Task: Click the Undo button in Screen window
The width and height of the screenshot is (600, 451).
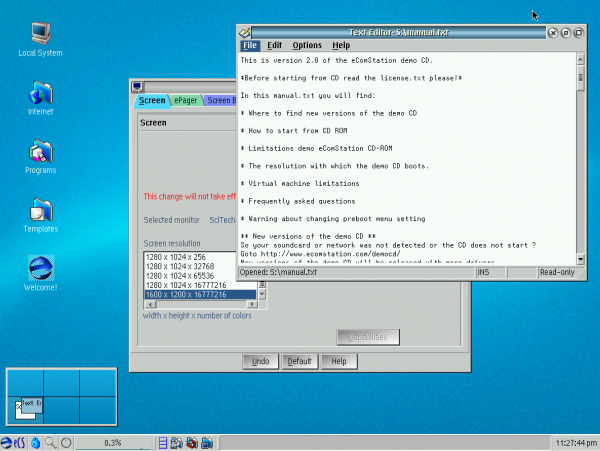Action: [260, 361]
